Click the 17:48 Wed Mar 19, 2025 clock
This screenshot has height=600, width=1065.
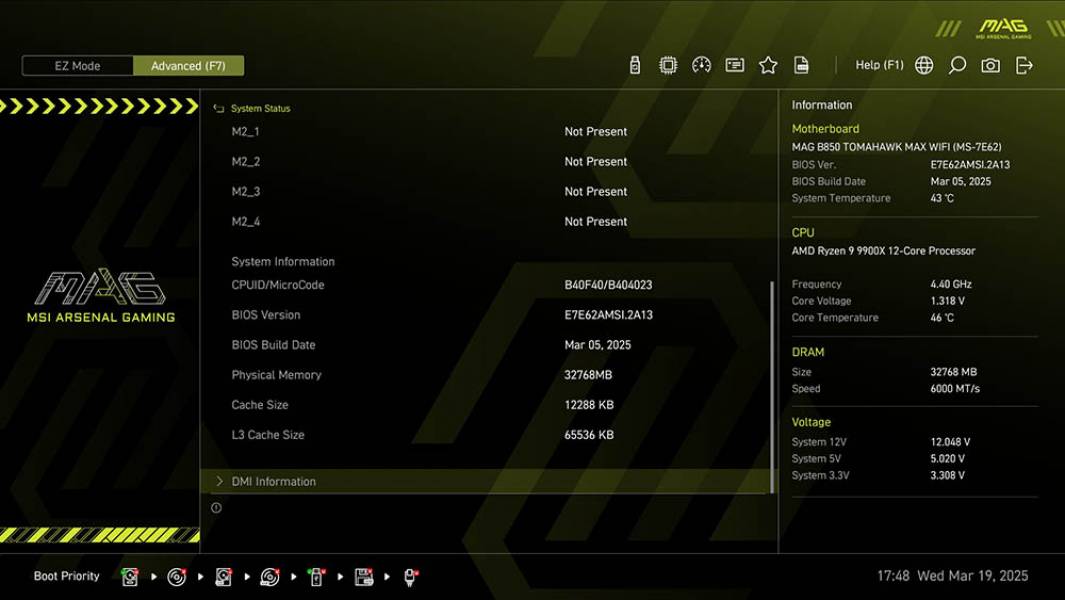point(952,576)
